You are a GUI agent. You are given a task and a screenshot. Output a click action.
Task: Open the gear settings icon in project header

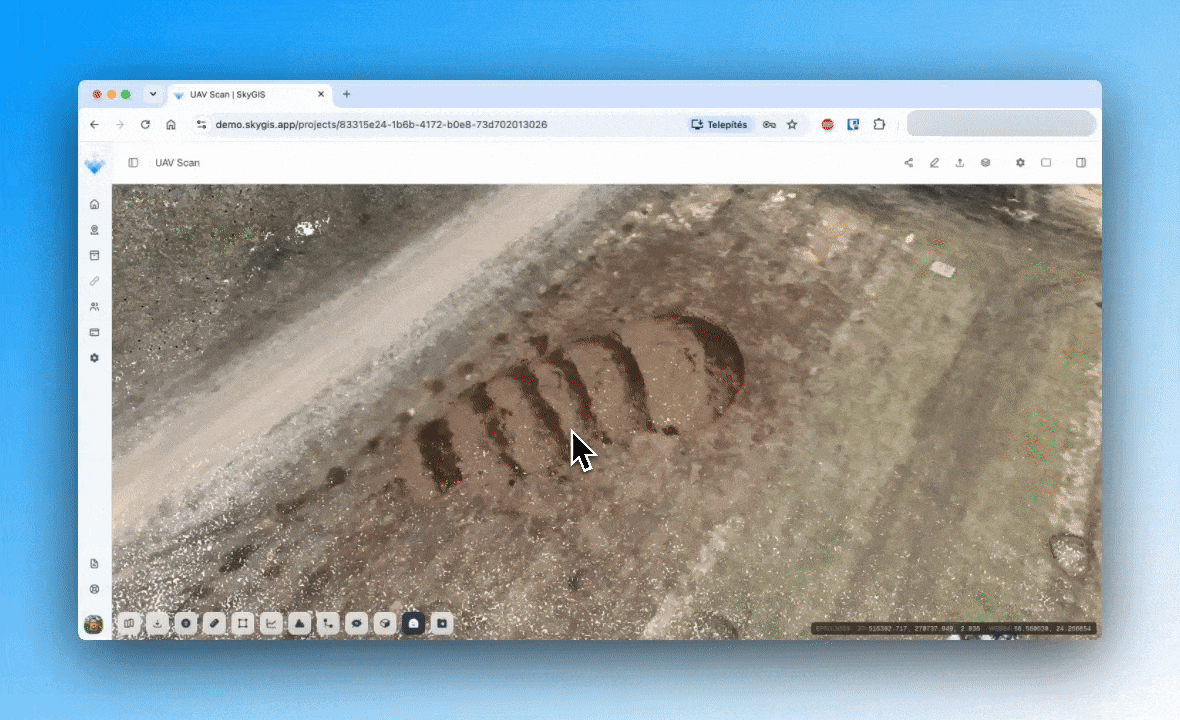click(1020, 163)
